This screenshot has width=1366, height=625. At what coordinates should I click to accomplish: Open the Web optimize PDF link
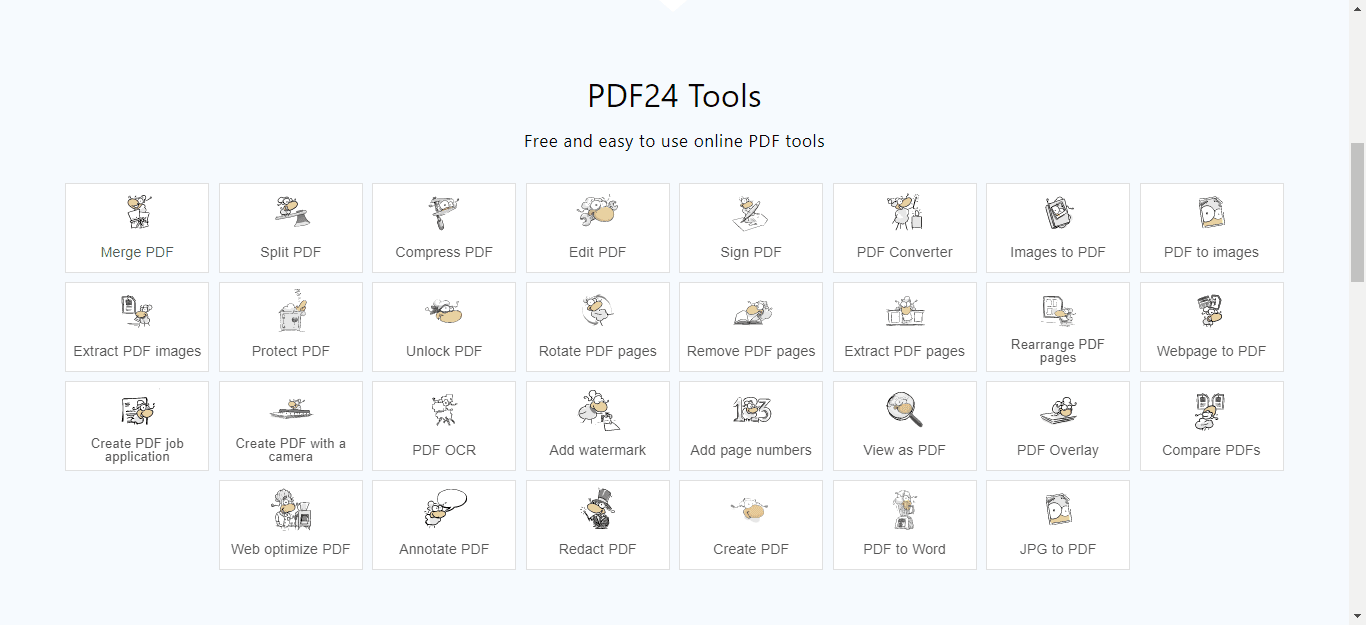[291, 525]
